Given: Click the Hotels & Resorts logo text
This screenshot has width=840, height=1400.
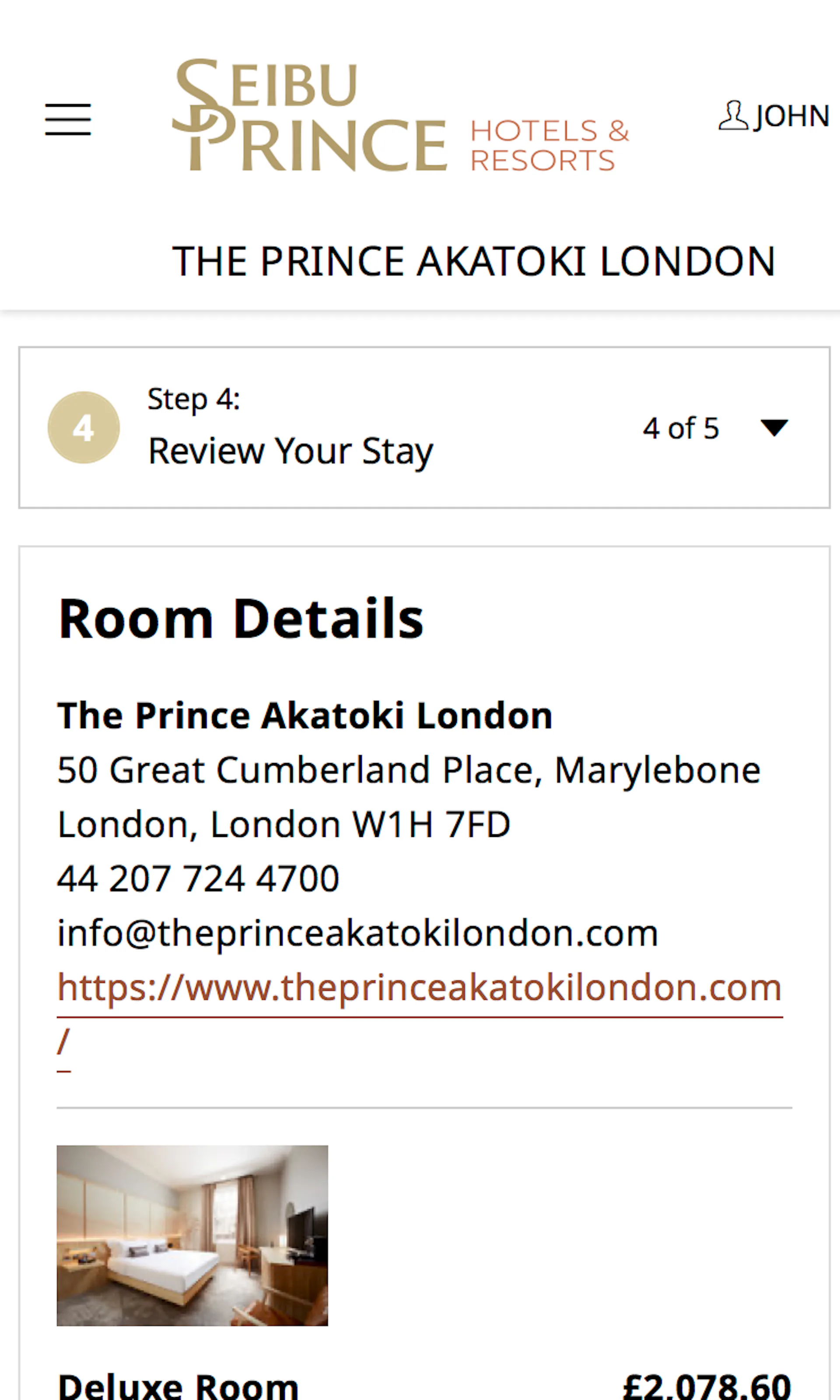Looking at the screenshot, I should tap(549, 145).
